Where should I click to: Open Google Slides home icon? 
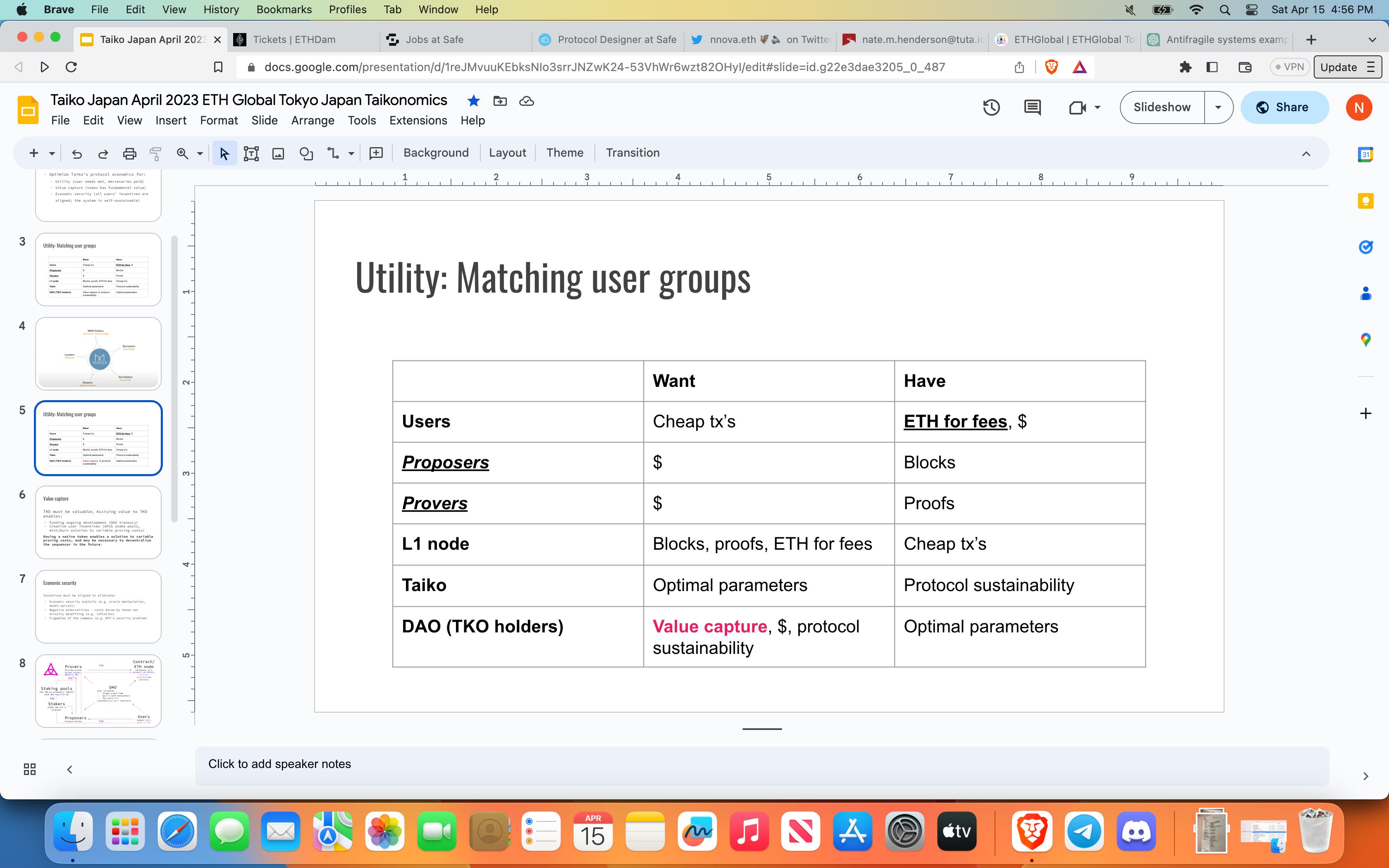click(28, 110)
